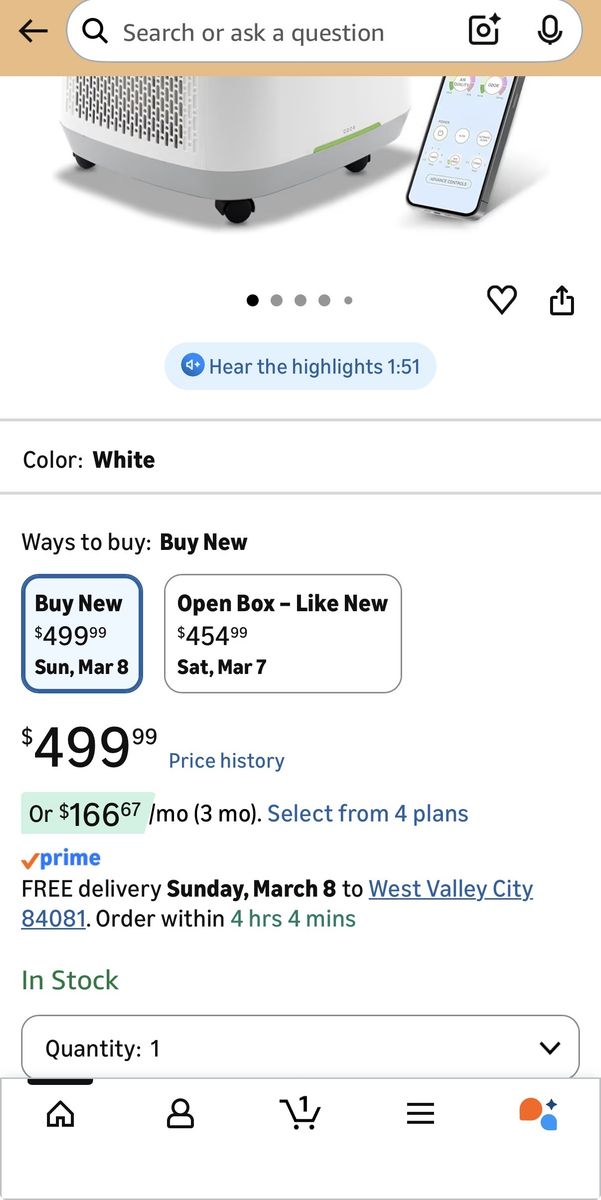
Task: Tap the back arrow icon
Action: point(33,32)
